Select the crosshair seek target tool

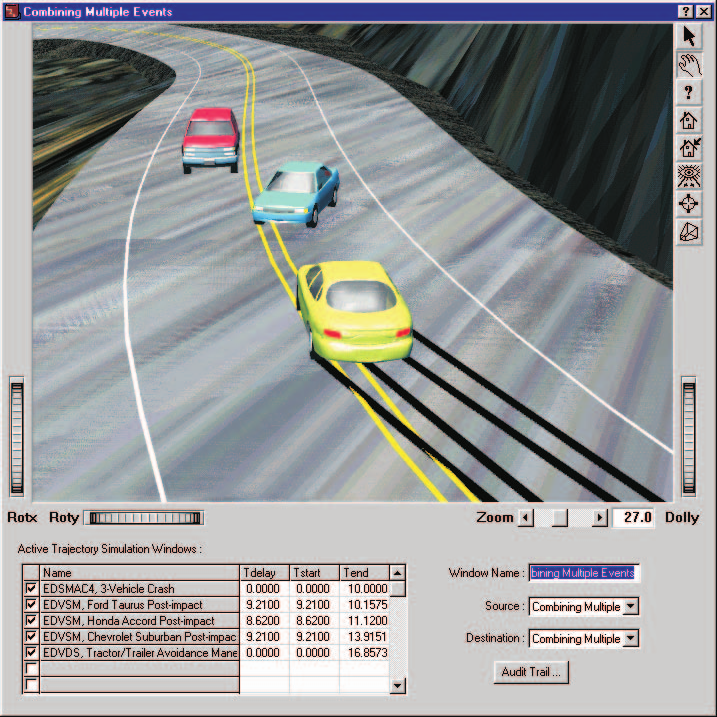pyautogui.click(x=689, y=203)
